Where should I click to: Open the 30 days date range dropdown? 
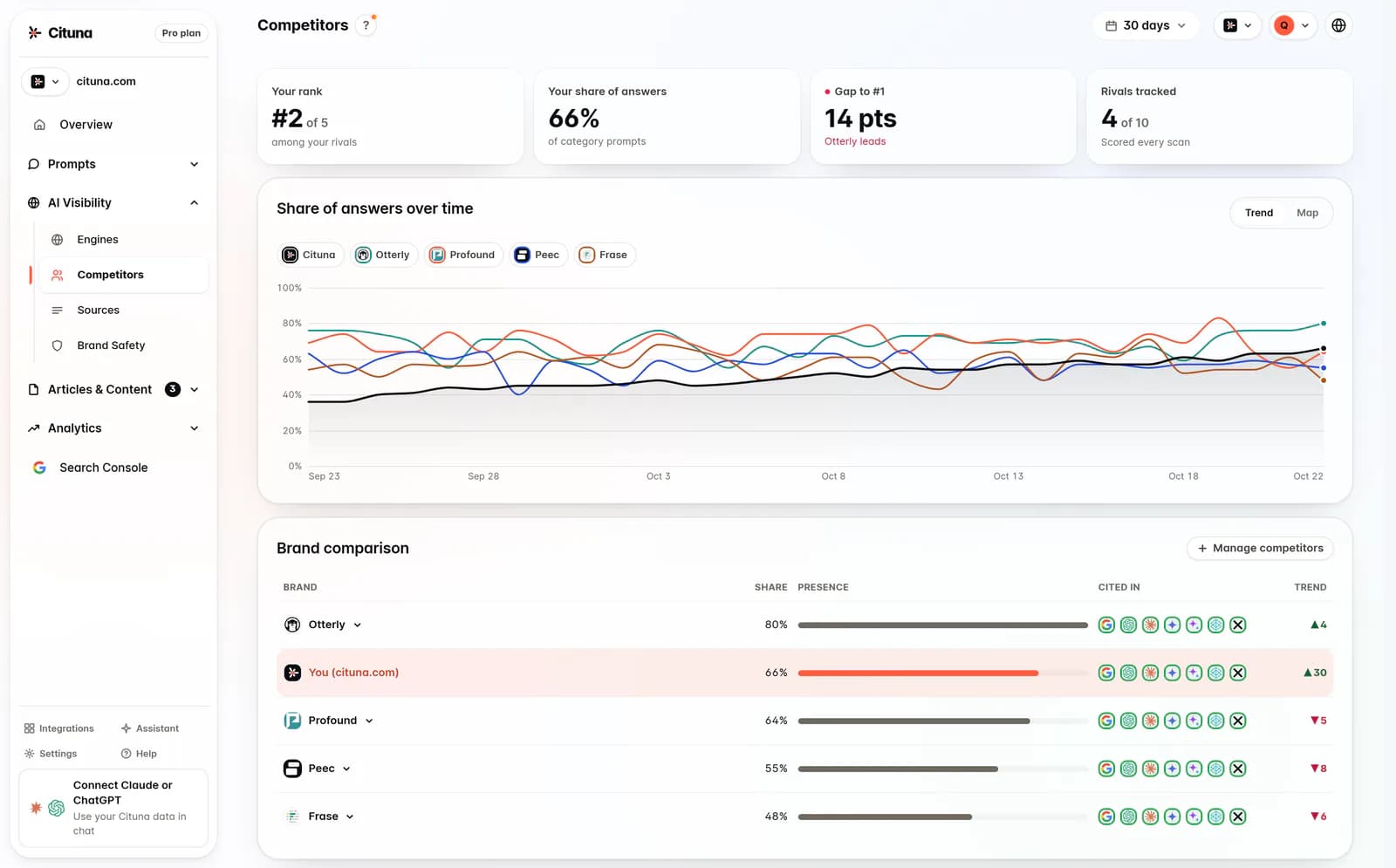tap(1146, 25)
